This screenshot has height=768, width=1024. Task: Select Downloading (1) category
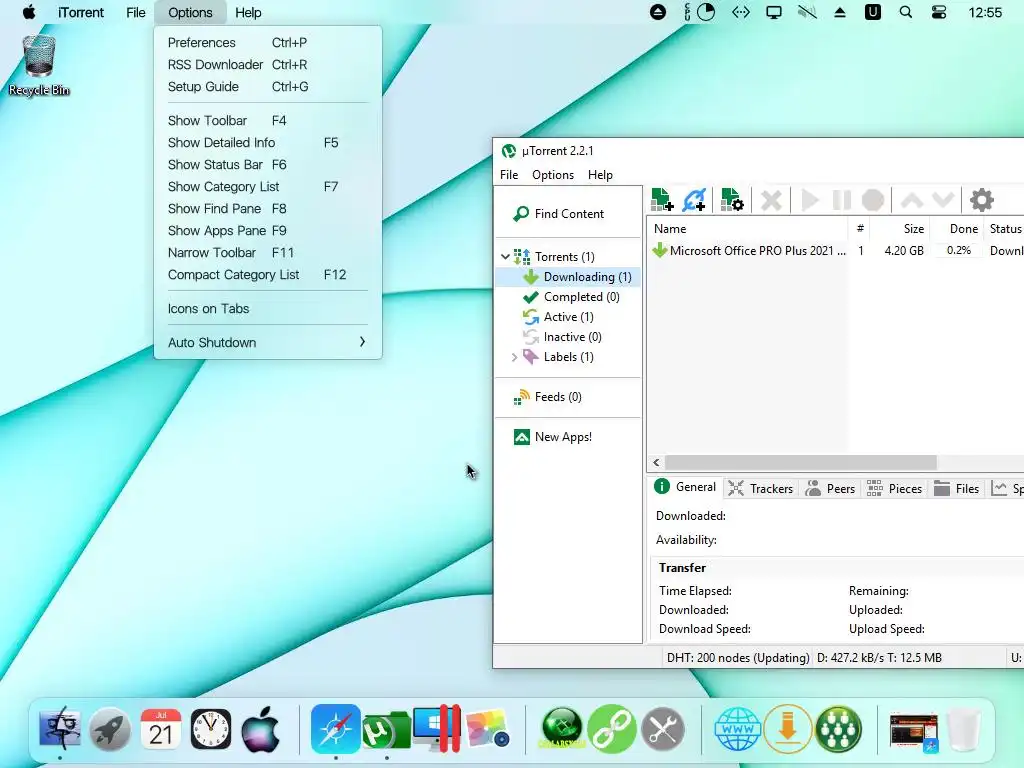tap(568, 277)
